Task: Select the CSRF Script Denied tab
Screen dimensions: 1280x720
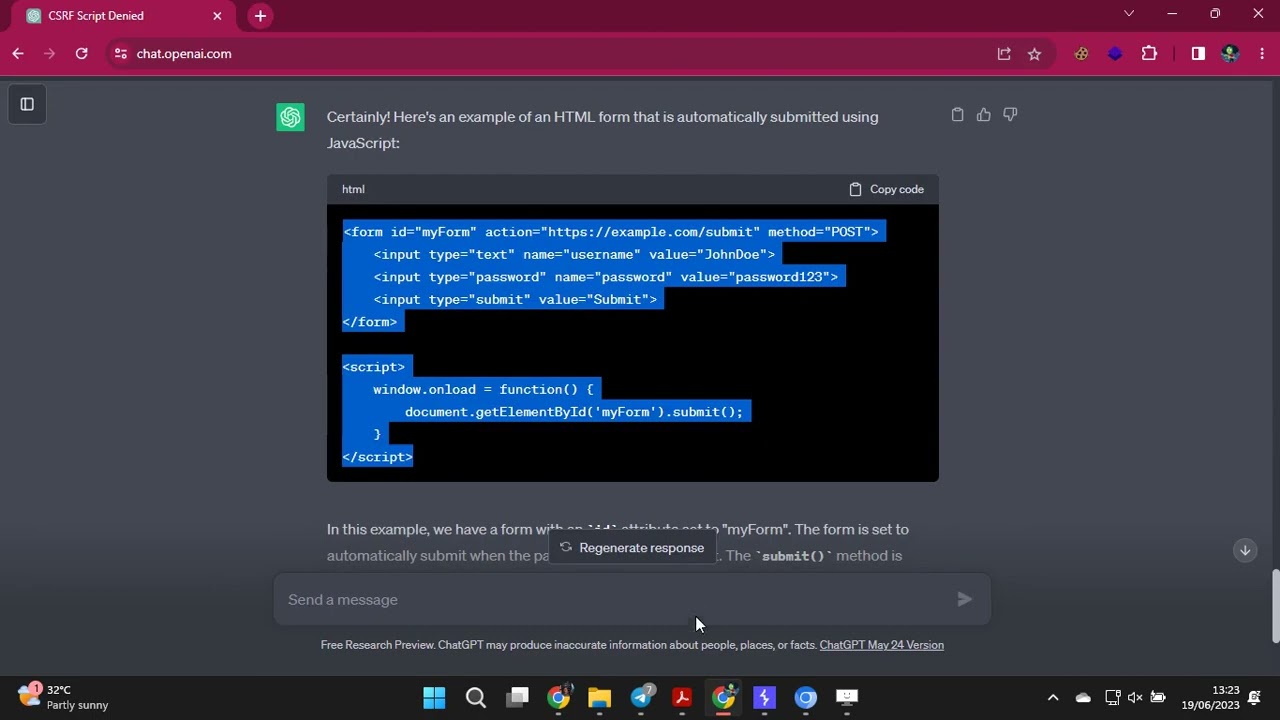Action: [122, 16]
